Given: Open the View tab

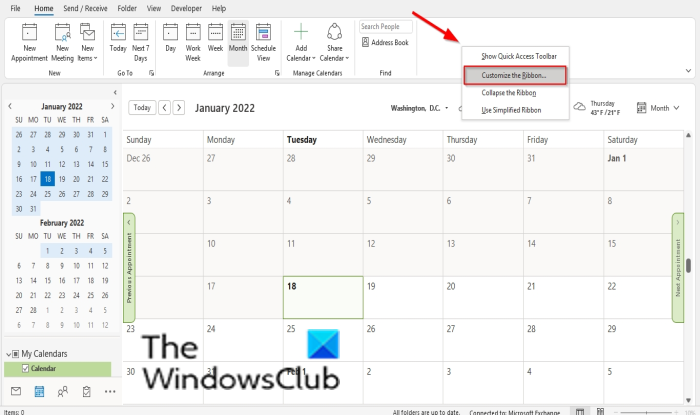Looking at the screenshot, I should pyautogui.click(x=154, y=8).
